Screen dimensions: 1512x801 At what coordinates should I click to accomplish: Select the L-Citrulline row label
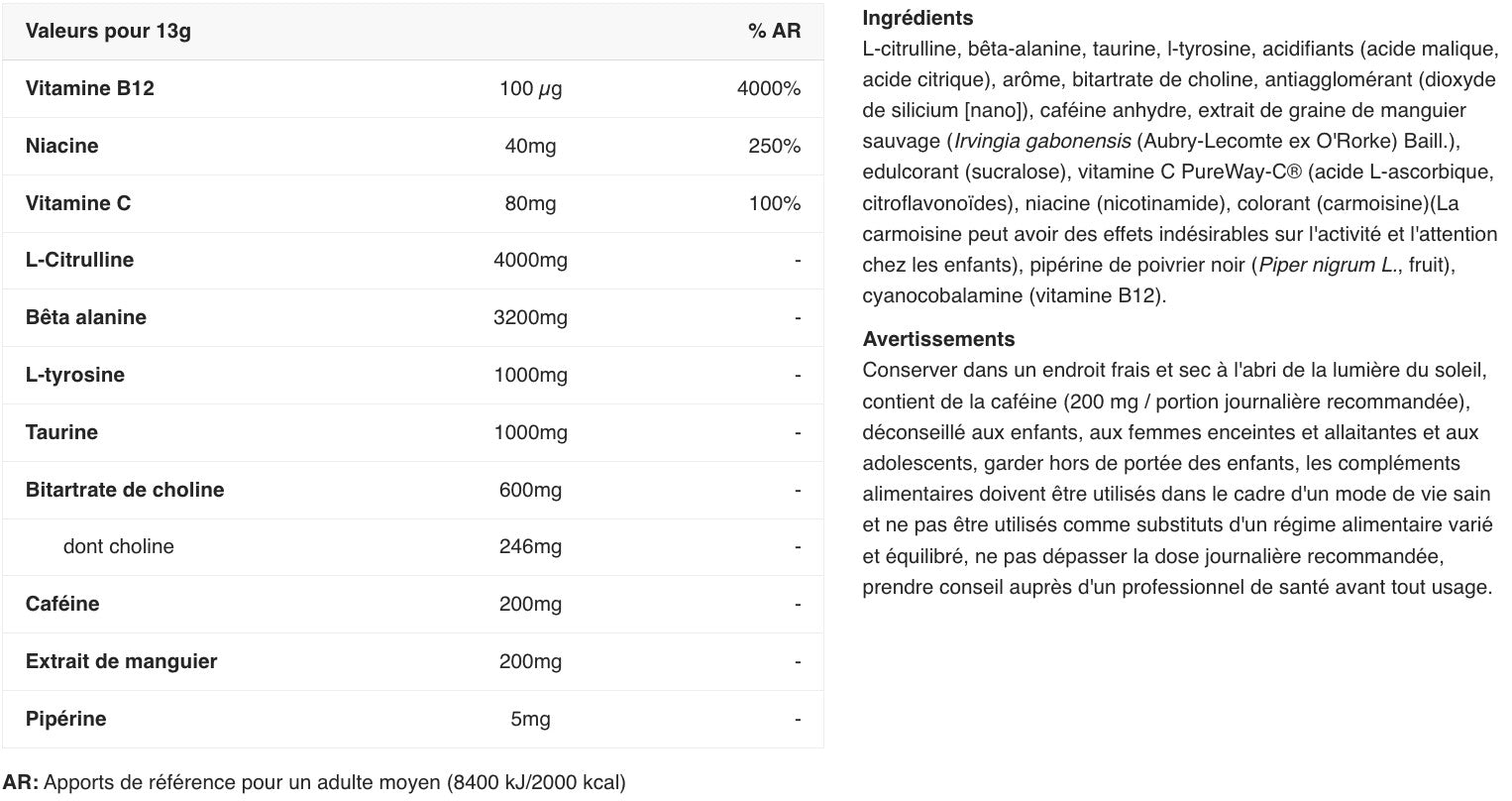point(79,260)
